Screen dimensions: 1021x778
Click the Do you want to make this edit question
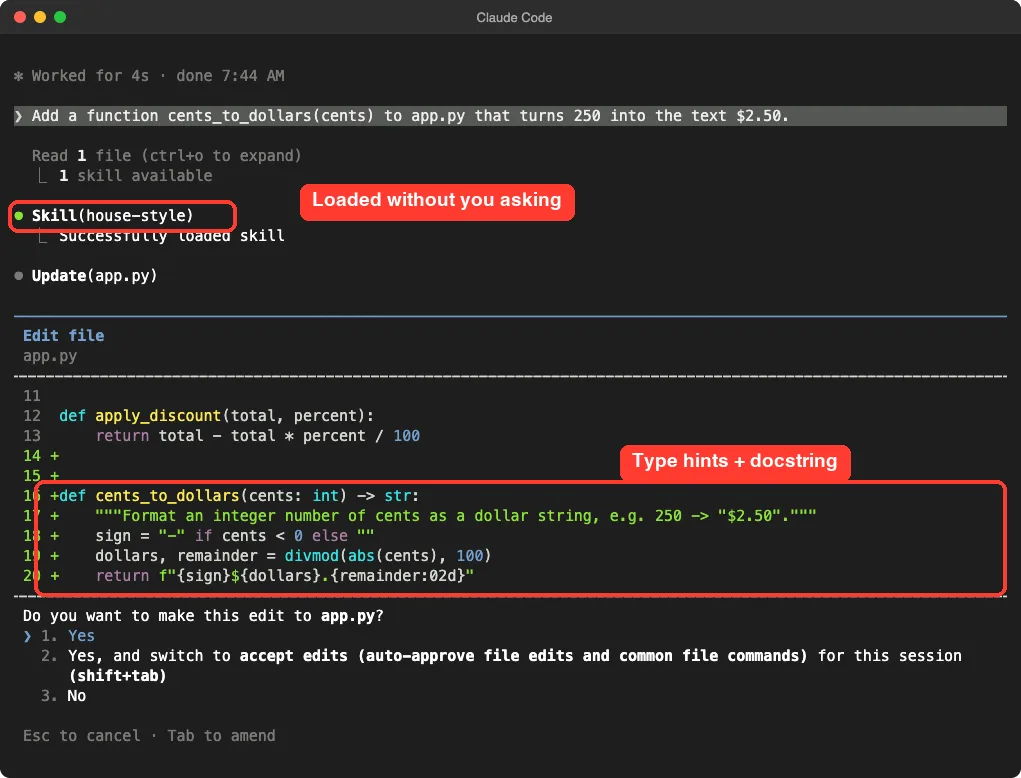click(x=203, y=615)
